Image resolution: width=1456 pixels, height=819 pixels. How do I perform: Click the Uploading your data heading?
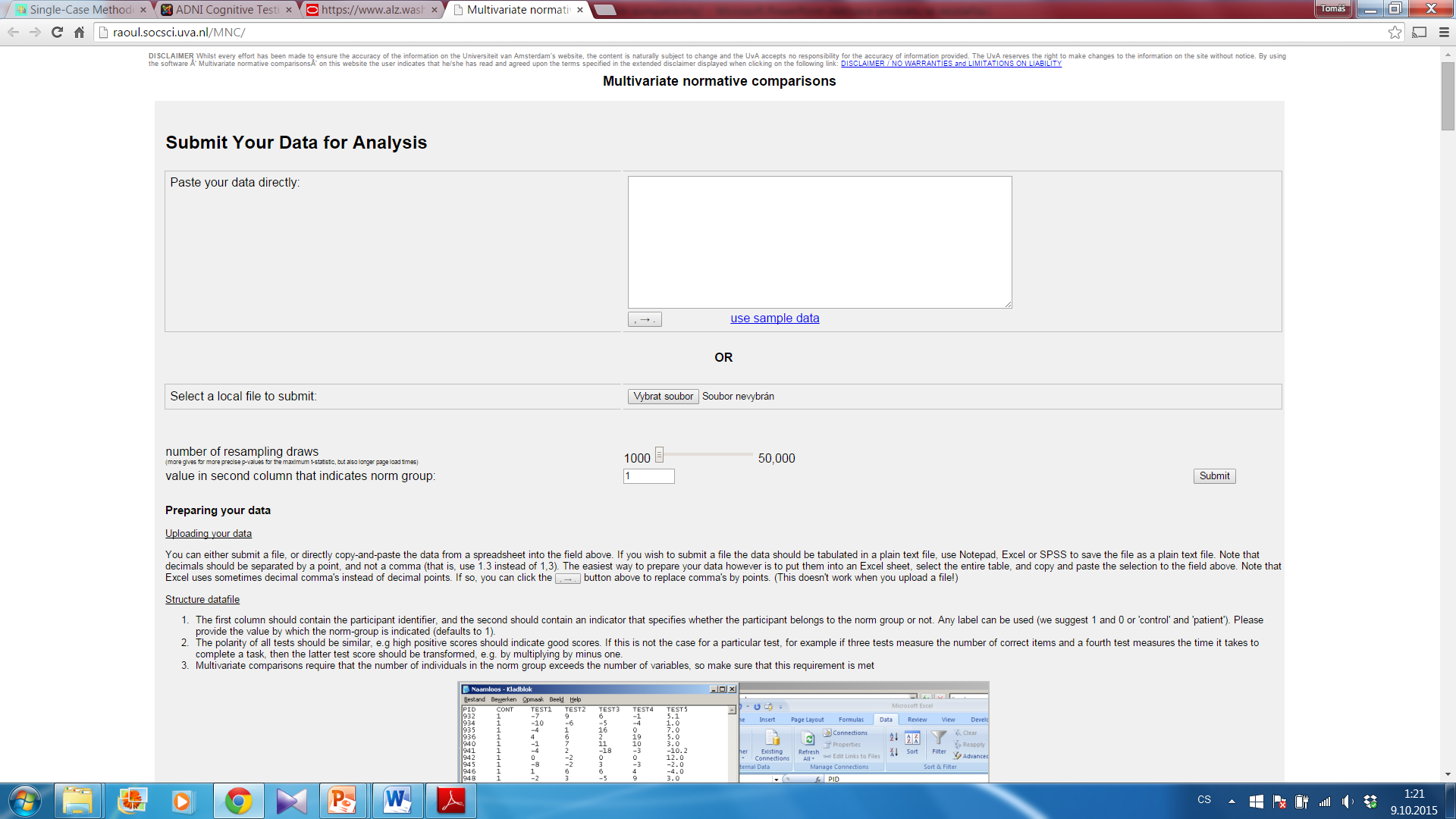pyautogui.click(x=209, y=534)
